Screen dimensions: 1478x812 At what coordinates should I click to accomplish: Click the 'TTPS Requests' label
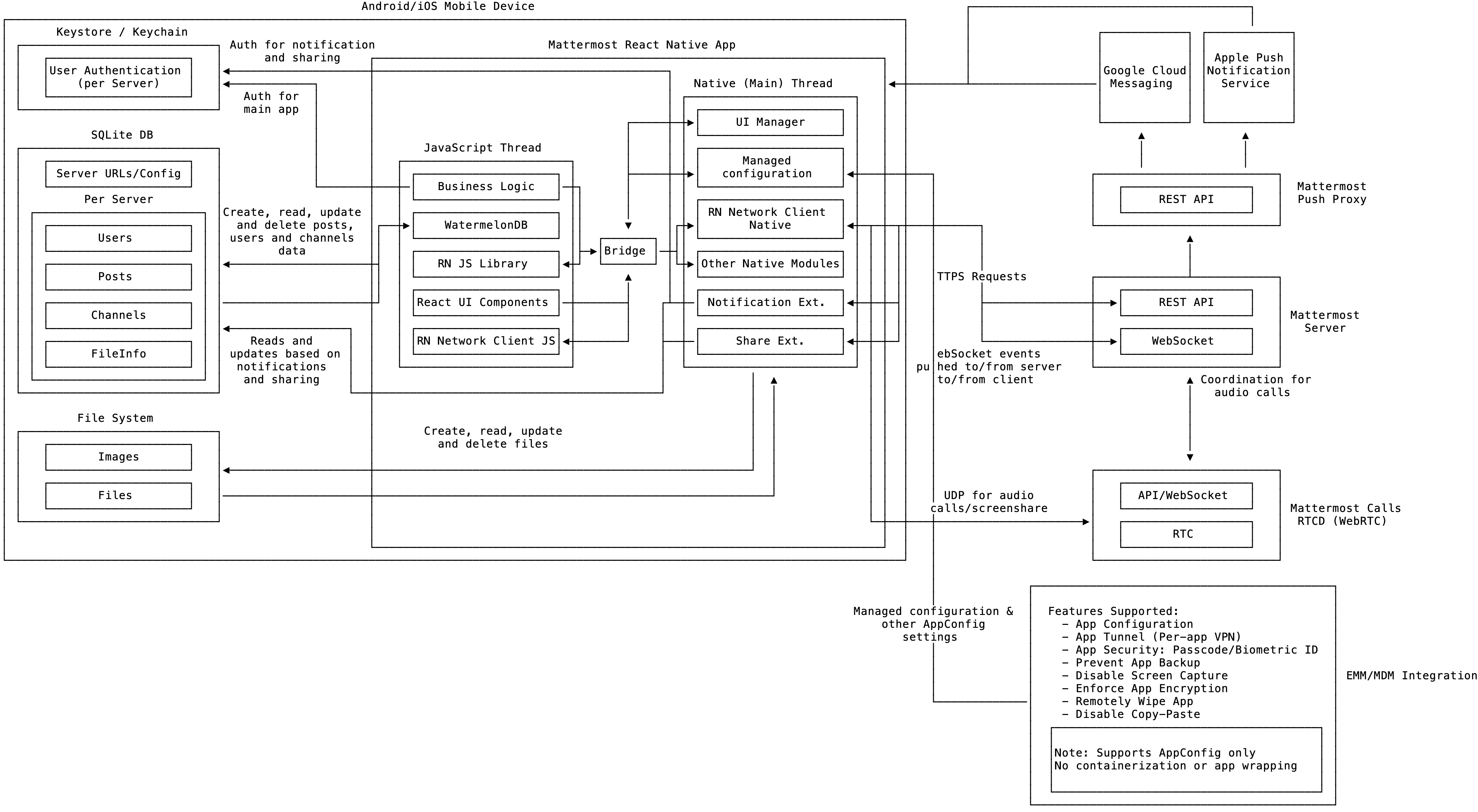coord(981,277)
